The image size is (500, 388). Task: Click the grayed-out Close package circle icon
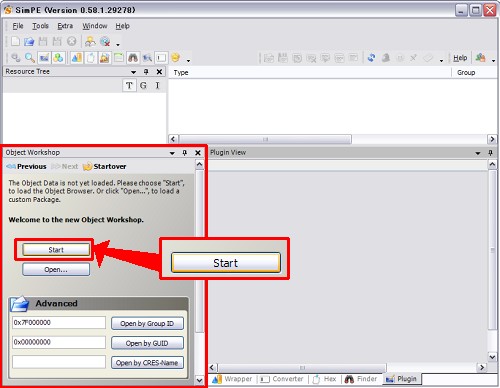(x=71, y=41)
